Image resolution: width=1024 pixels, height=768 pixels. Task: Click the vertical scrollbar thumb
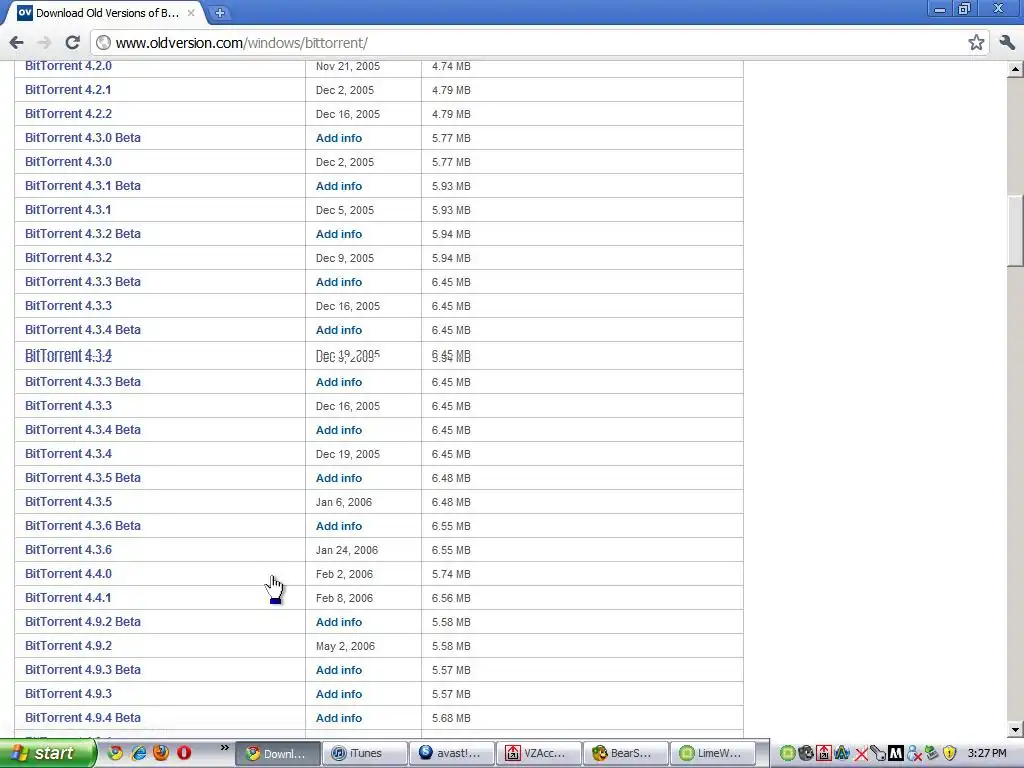point(1015,231)
